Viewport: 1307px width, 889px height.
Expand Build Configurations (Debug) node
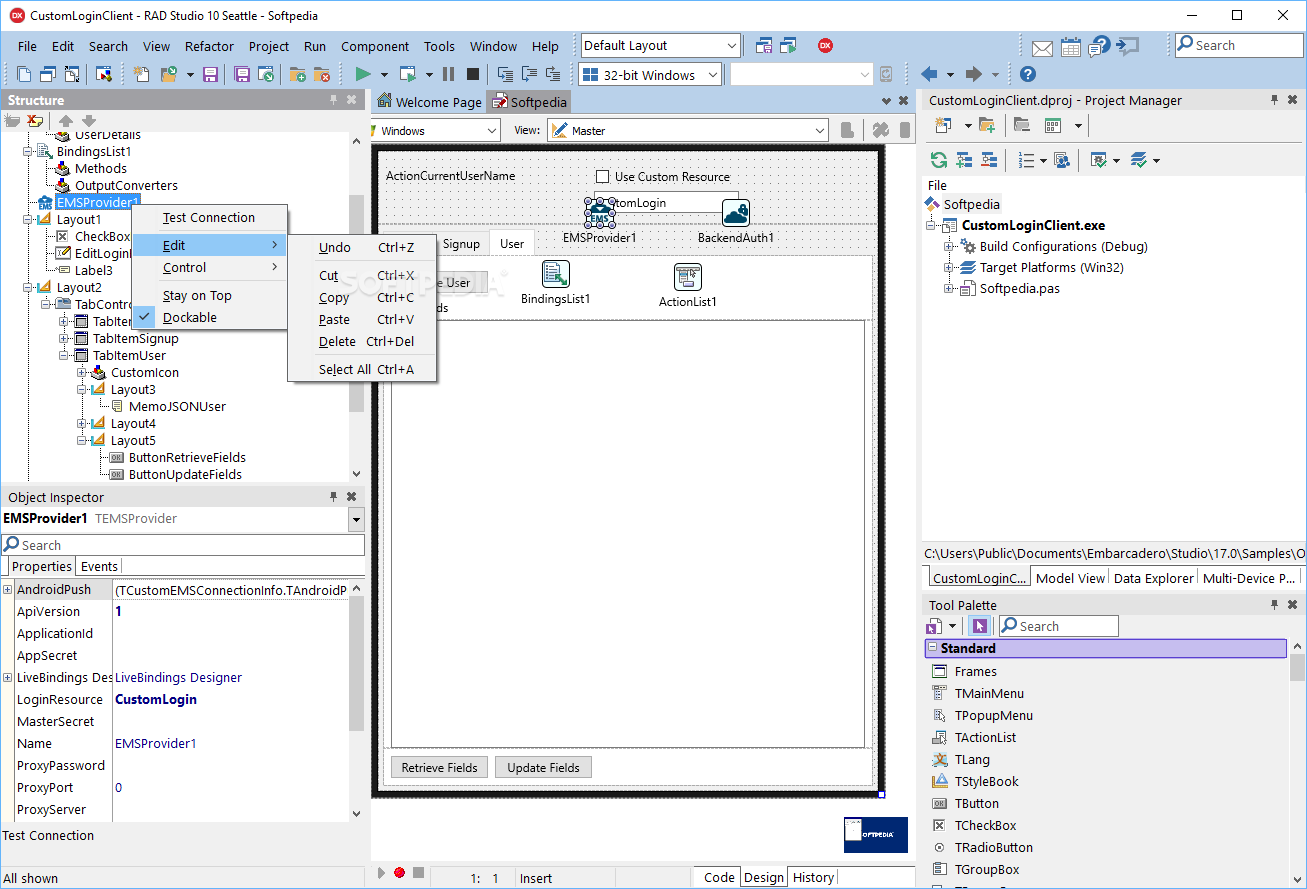tap(948, 246)
